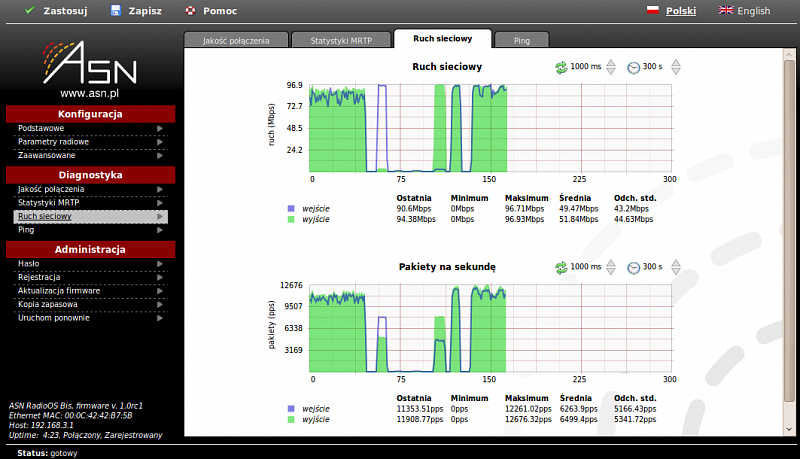Decrease time range for Pakiety na sekundę
This screenshot has height=459, width=800.
[676, 271]
